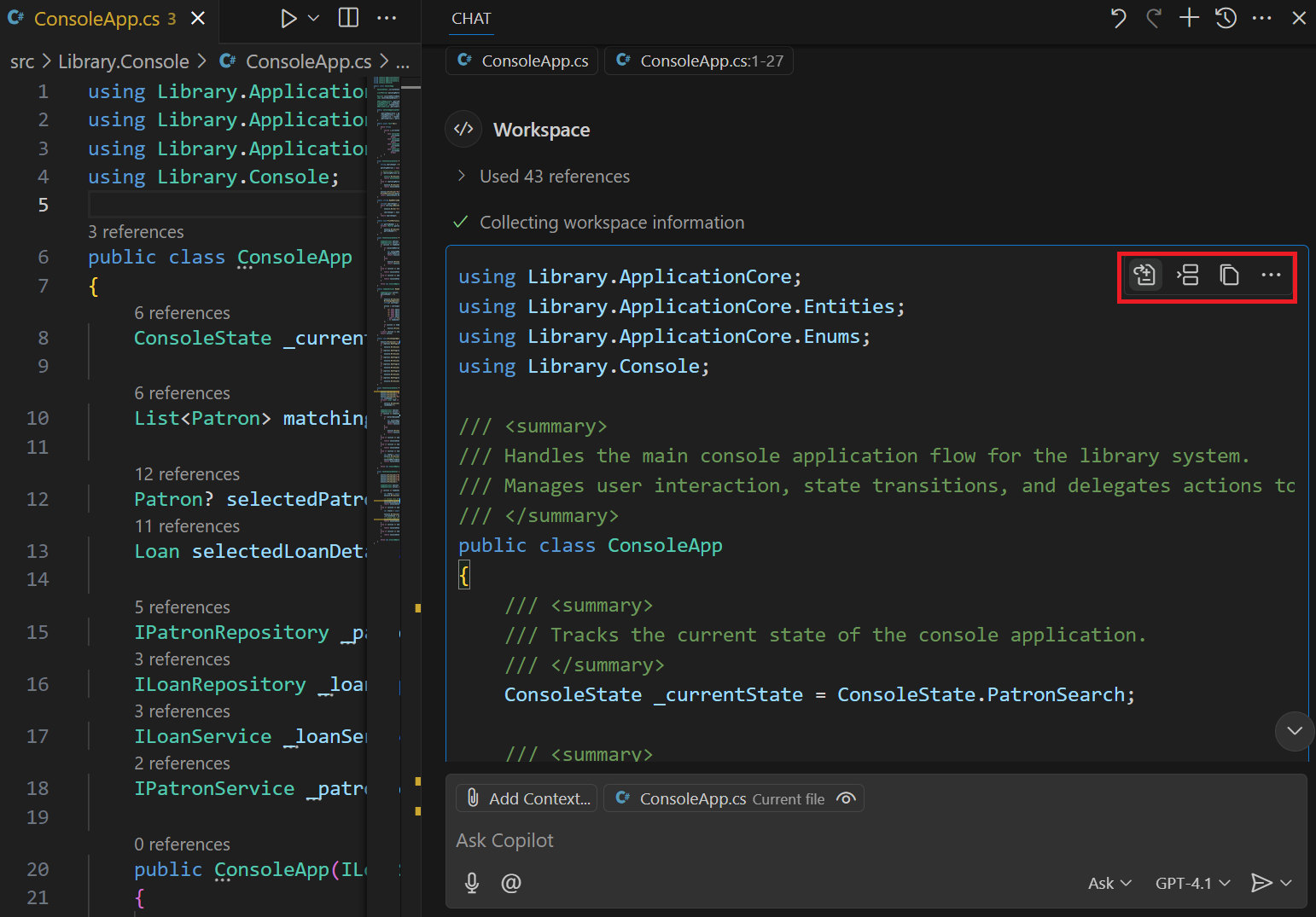Switch to the CHAT tab
The width and height of the screenshot is (1316, 917).
[x=471, y=18]
